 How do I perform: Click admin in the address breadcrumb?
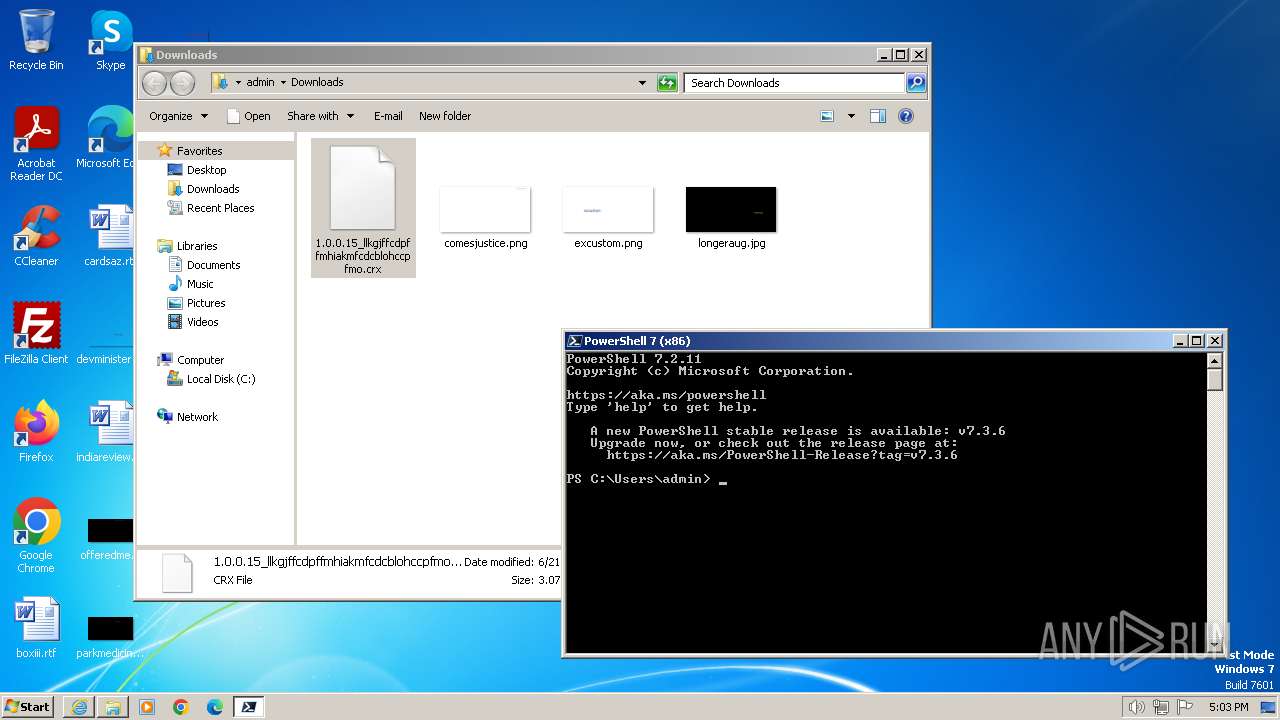260,82
